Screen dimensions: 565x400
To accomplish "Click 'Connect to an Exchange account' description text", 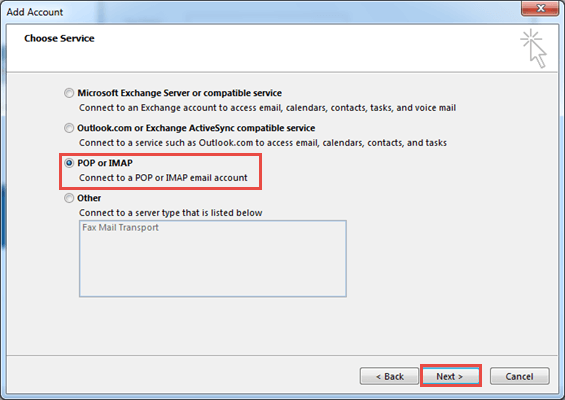I will [267, 108].
